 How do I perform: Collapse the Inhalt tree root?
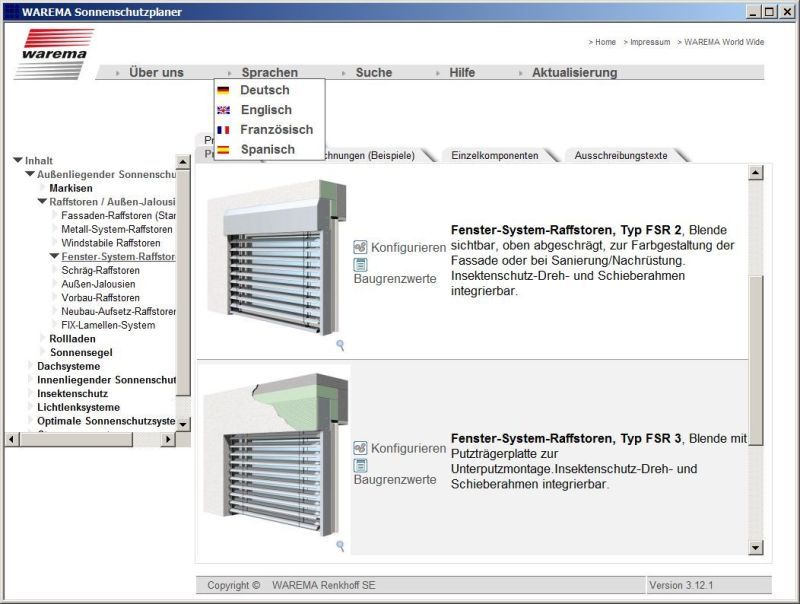18,160
